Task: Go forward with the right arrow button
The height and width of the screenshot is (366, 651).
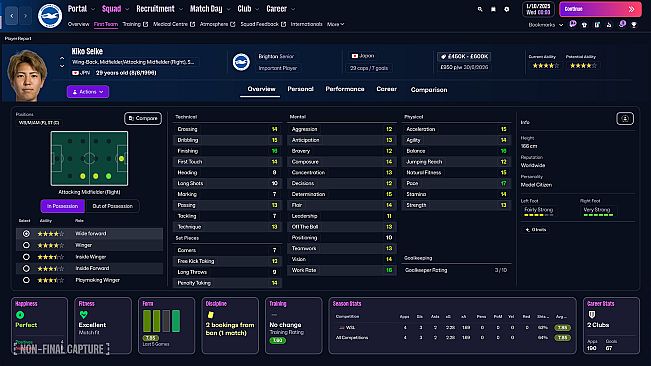Action: click(25, 16)
